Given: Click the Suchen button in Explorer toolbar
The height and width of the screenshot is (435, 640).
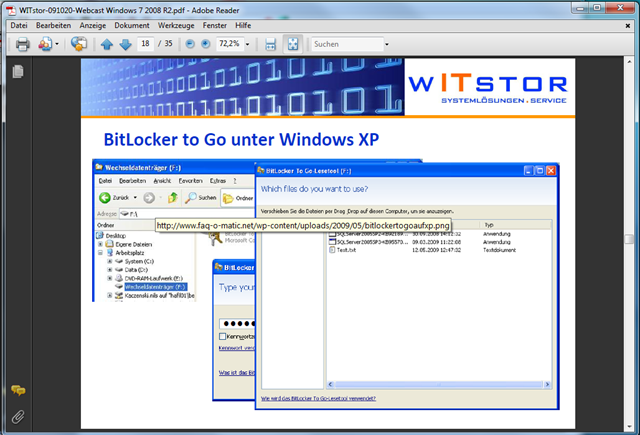Looking at the screenshot, I should point(200,198).
